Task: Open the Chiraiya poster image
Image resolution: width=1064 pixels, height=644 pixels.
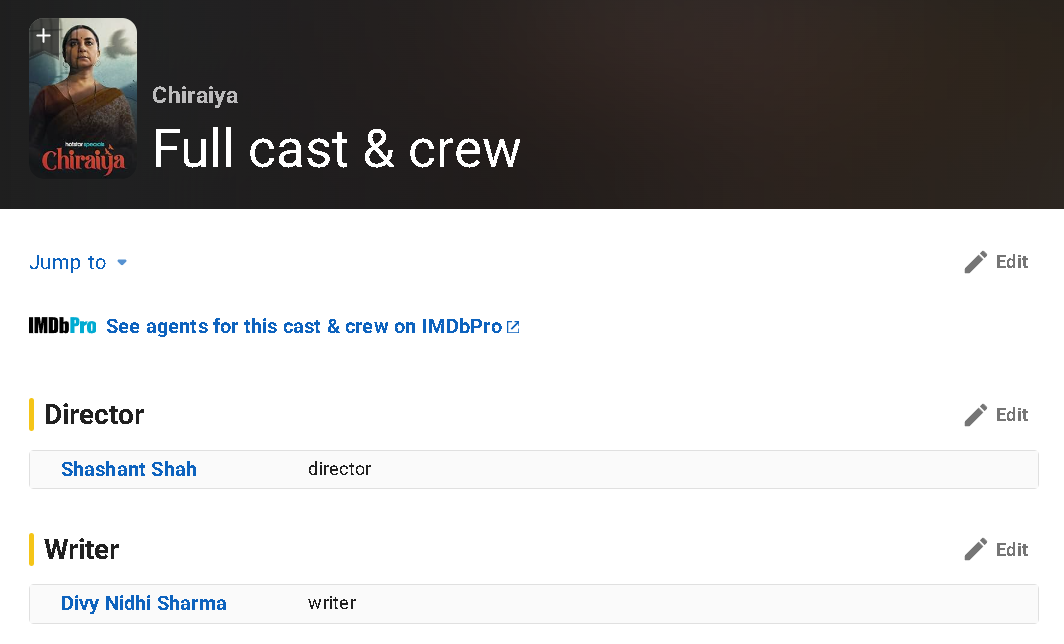Action: coord(83,110)
